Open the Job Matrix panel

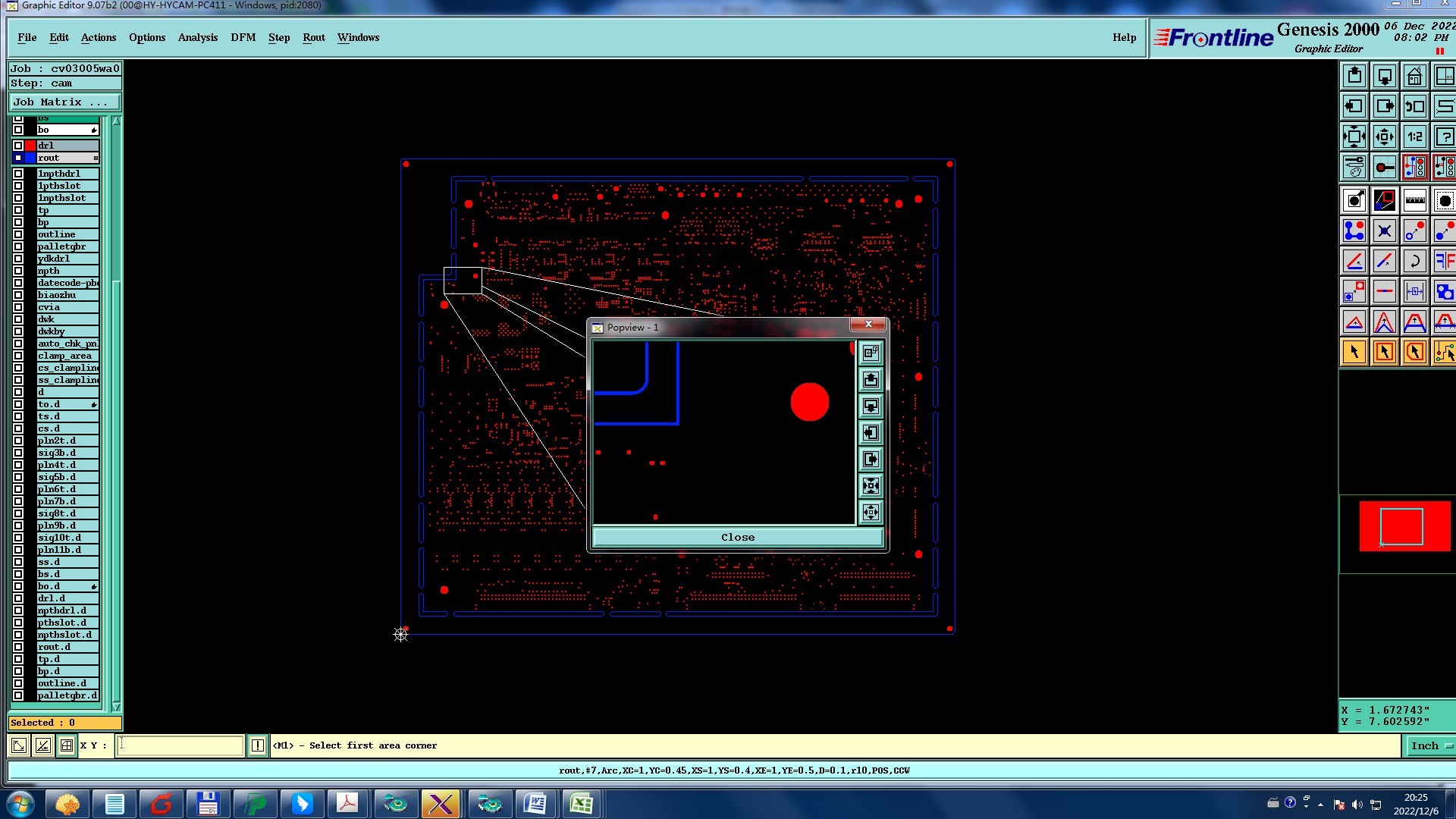(x=64, y=102)
